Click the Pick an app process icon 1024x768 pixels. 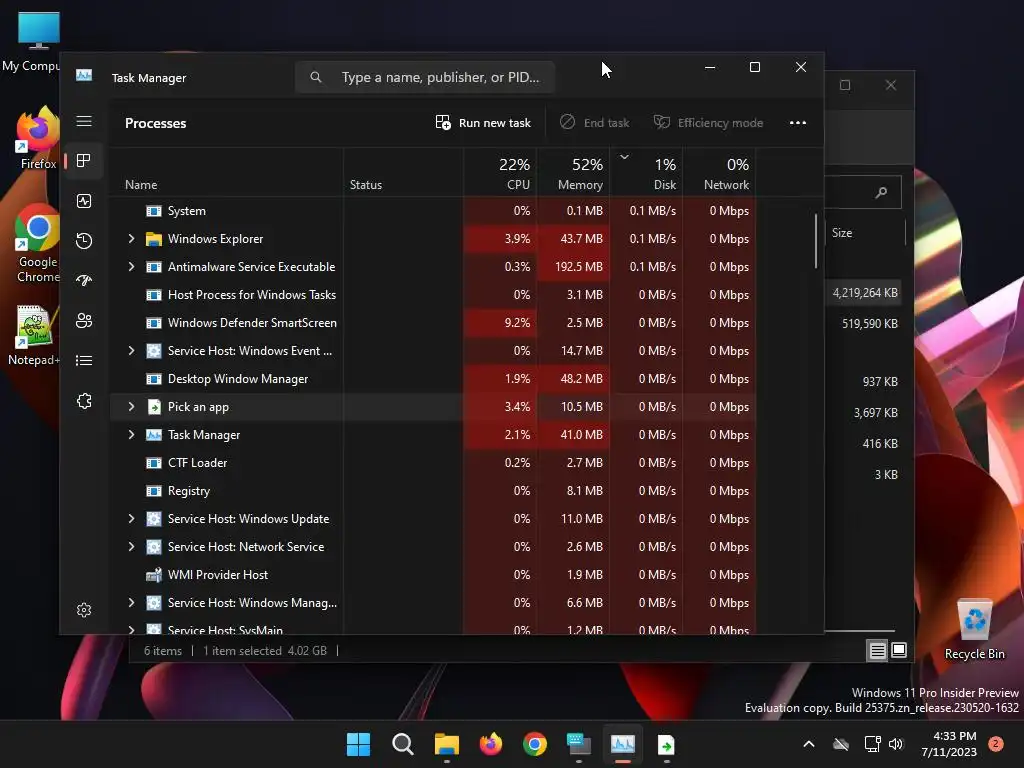point(153,407)
